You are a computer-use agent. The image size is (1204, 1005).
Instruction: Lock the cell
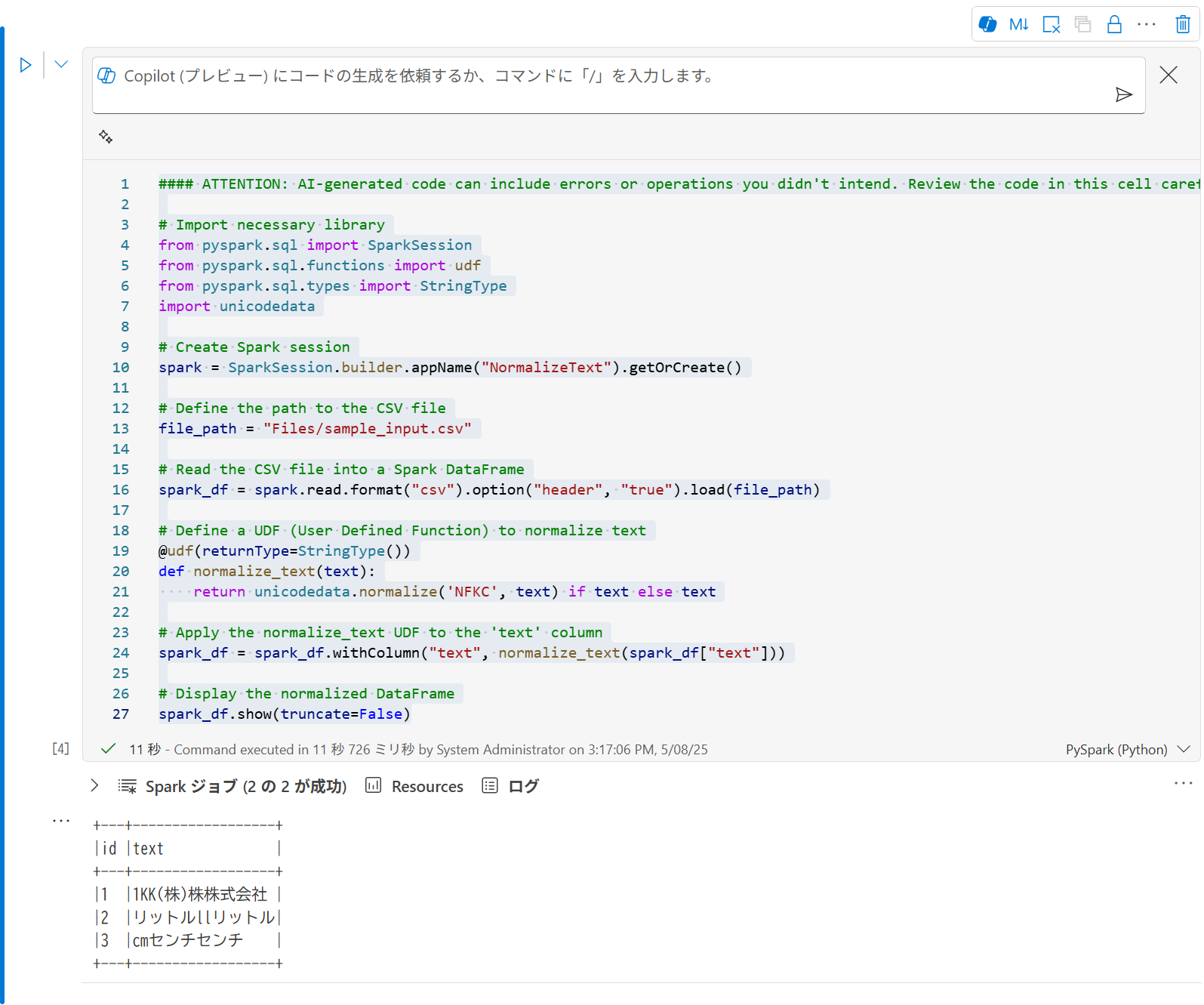tap(1114, 24)
